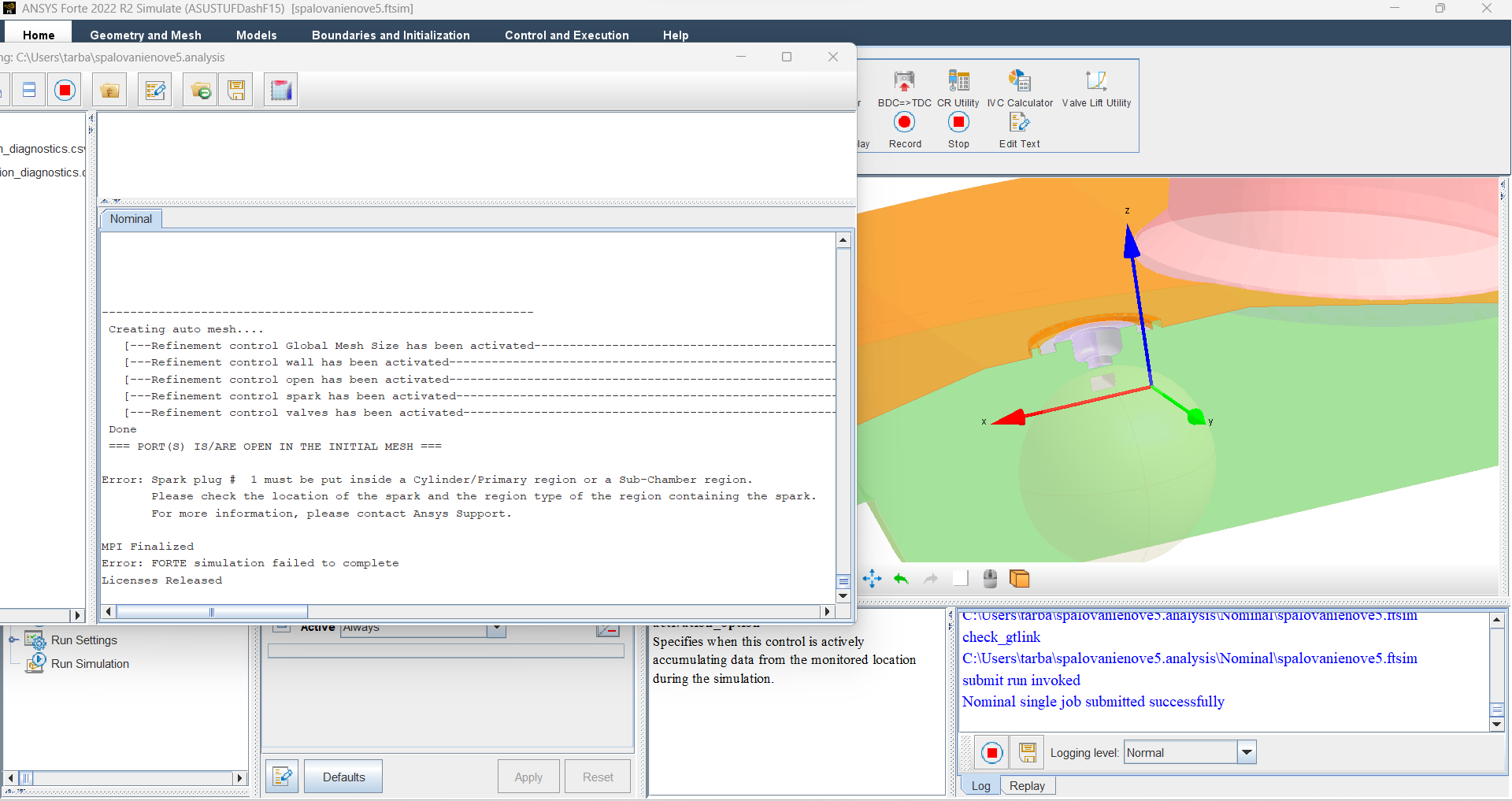The width and height of the screenshot is (1512, 801).
Task: Open the Logging level dropdown
Action: coord(1247,753)
